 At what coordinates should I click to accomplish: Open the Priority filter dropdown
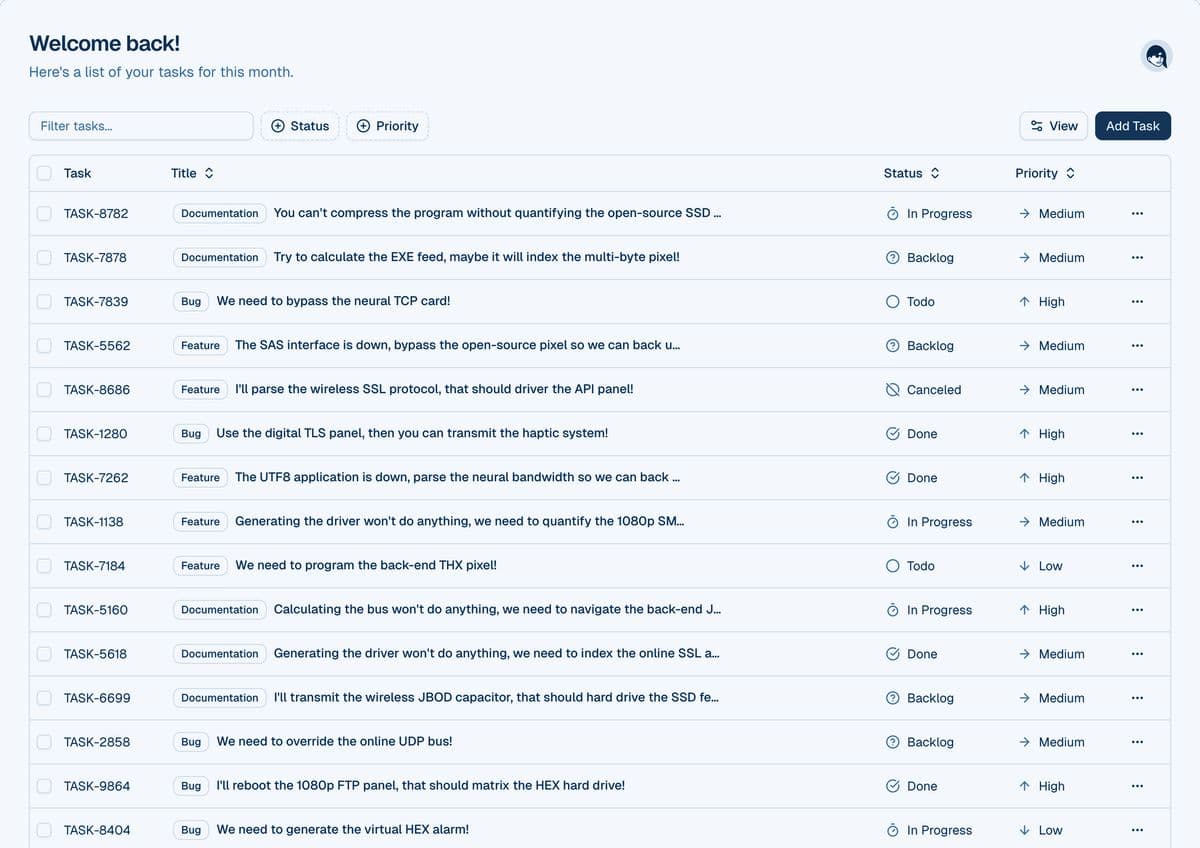point(388,126)
